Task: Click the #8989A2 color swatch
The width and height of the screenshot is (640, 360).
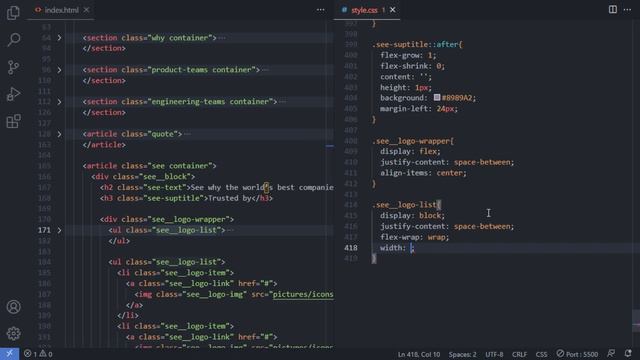Action: pos(437,98)
